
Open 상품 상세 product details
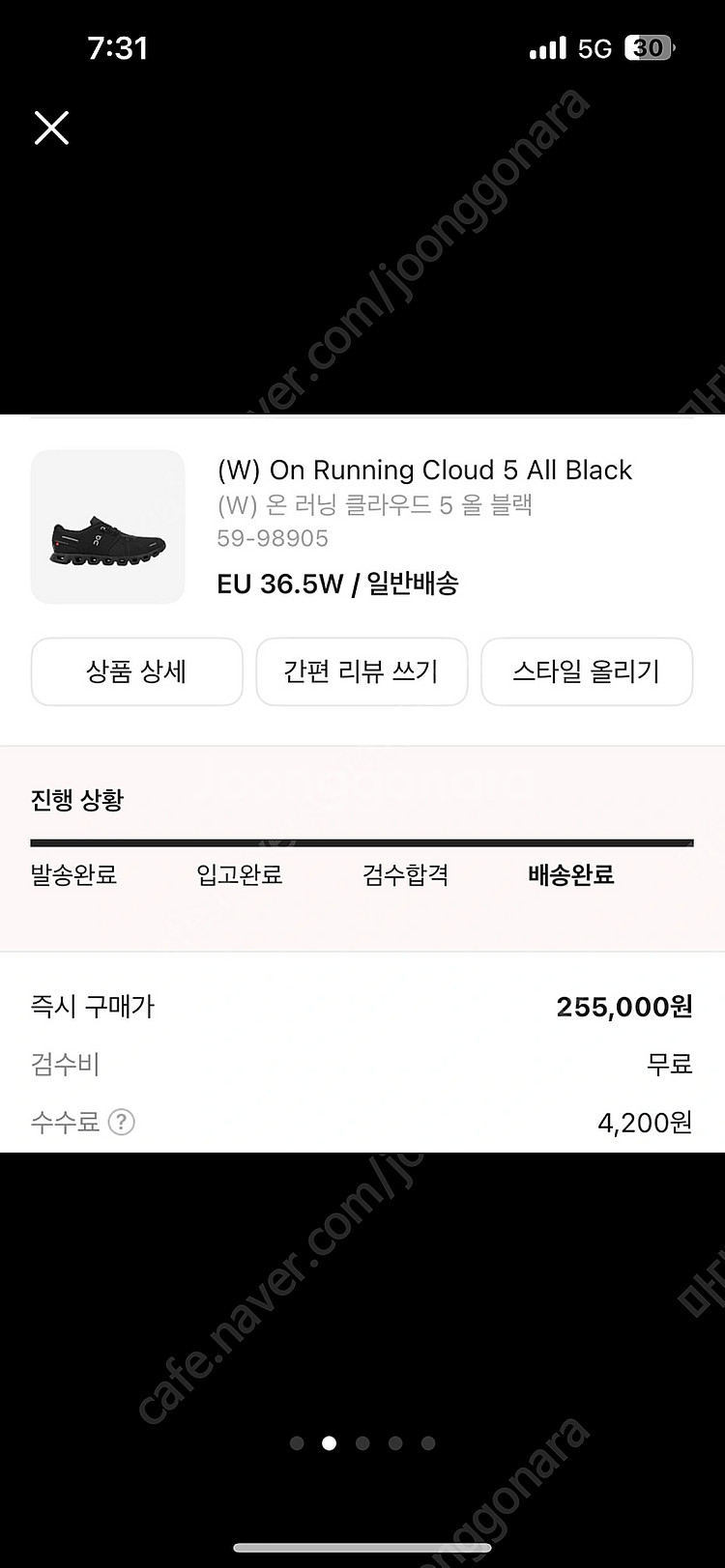click(136, 671)
